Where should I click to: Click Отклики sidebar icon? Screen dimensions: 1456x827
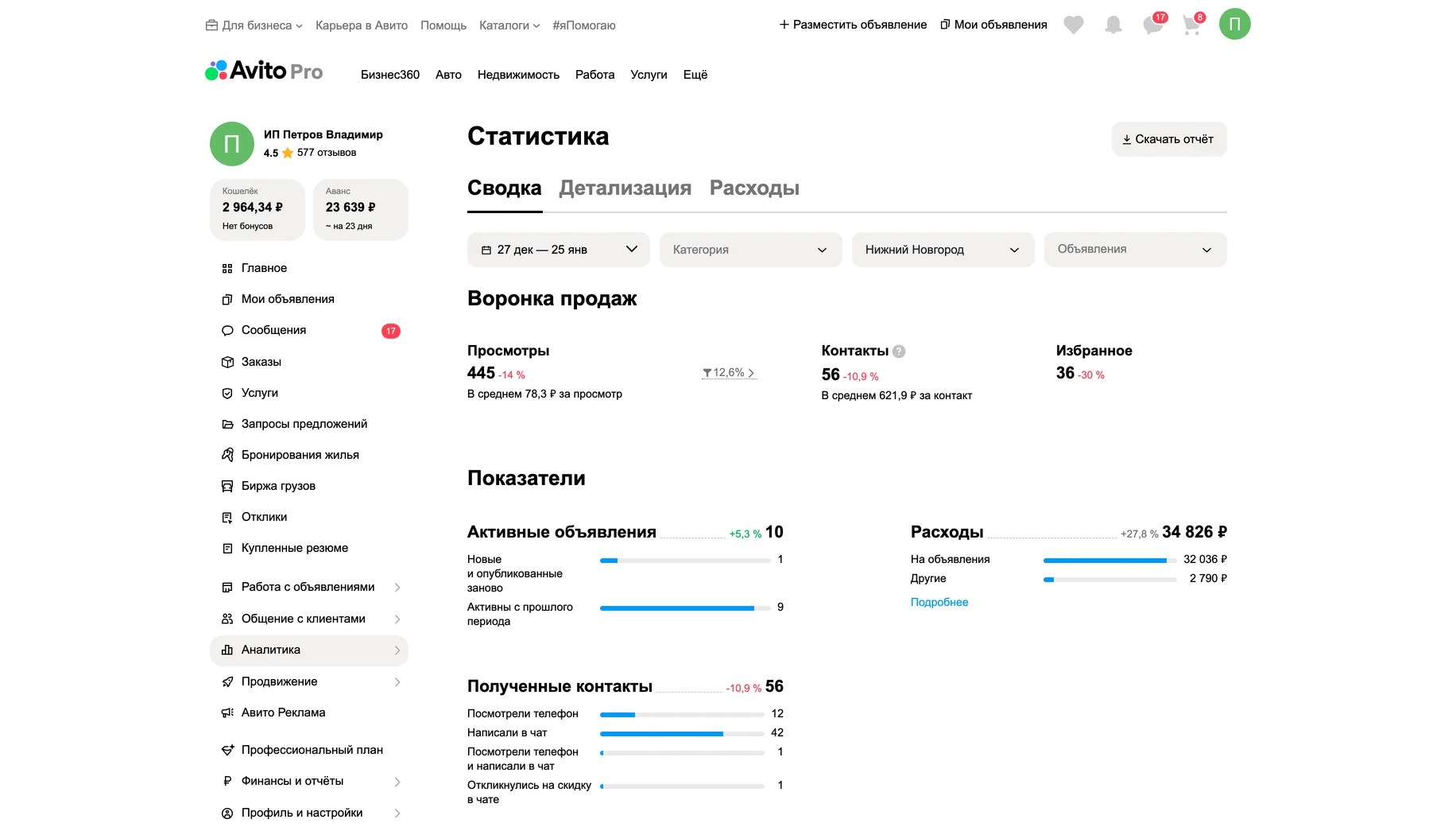tap(227, 518)
